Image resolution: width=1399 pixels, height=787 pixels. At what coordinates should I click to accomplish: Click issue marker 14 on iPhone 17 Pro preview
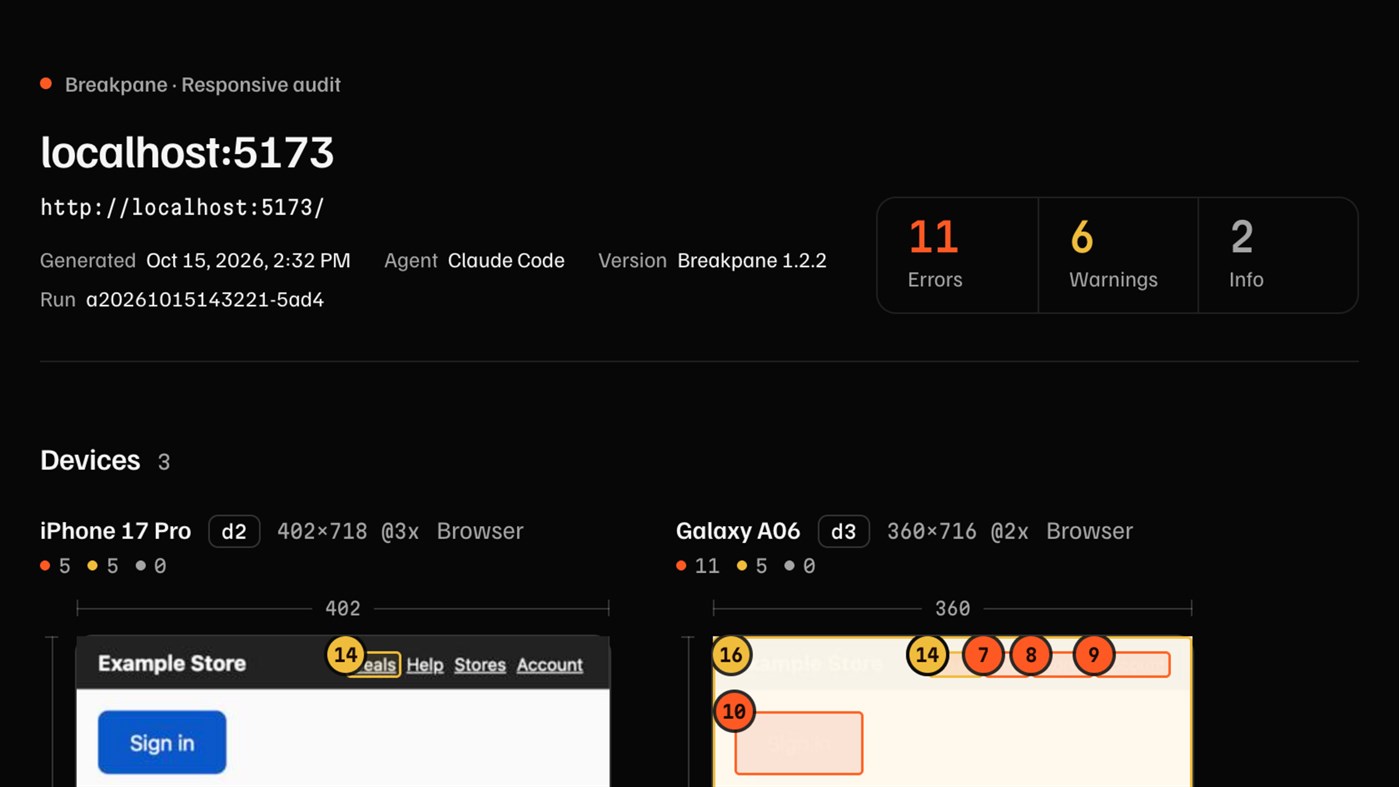pyautogui.click(x=345, y=655)
